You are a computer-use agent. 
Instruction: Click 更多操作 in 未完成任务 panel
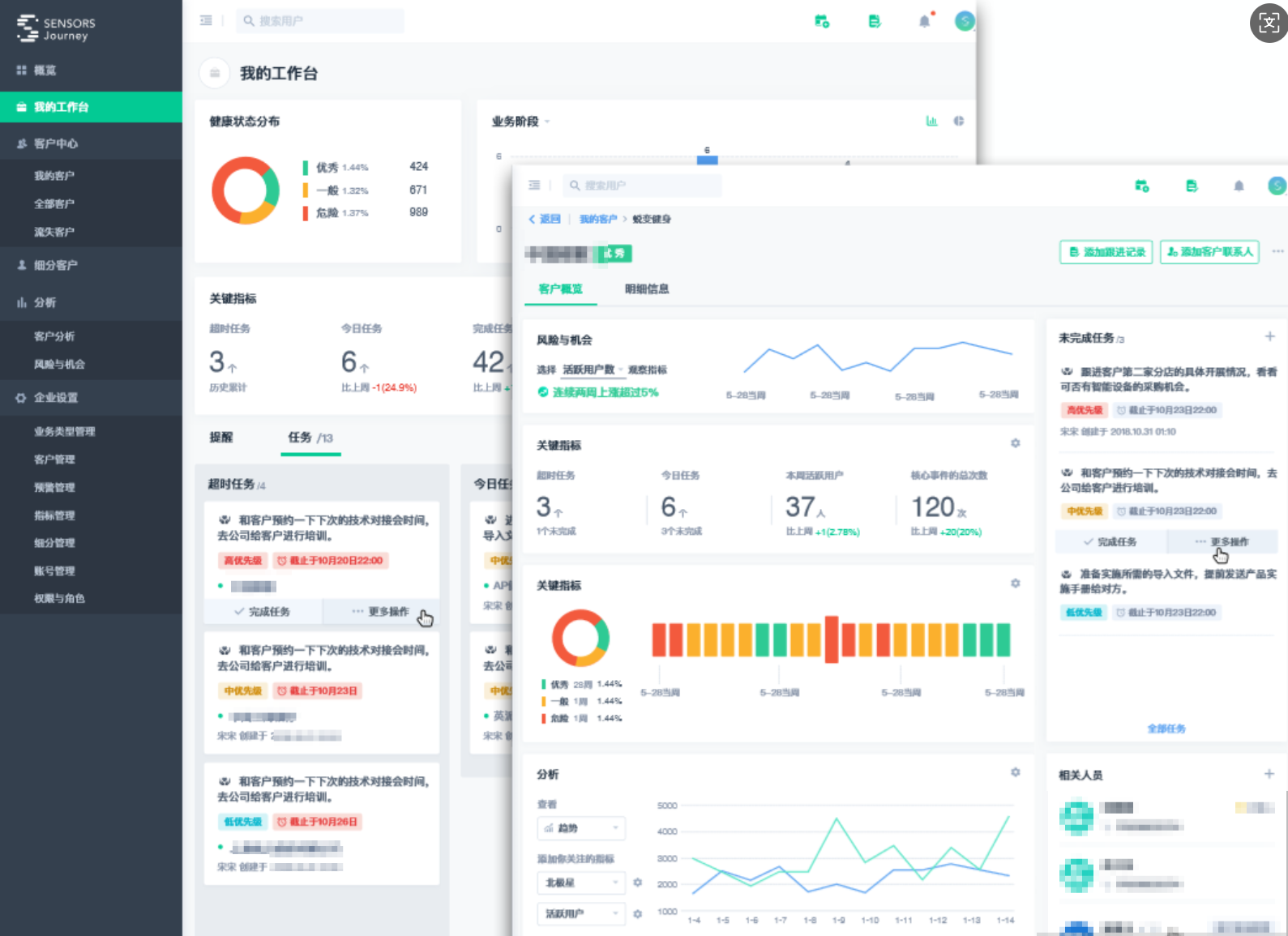pos(1222,541)
